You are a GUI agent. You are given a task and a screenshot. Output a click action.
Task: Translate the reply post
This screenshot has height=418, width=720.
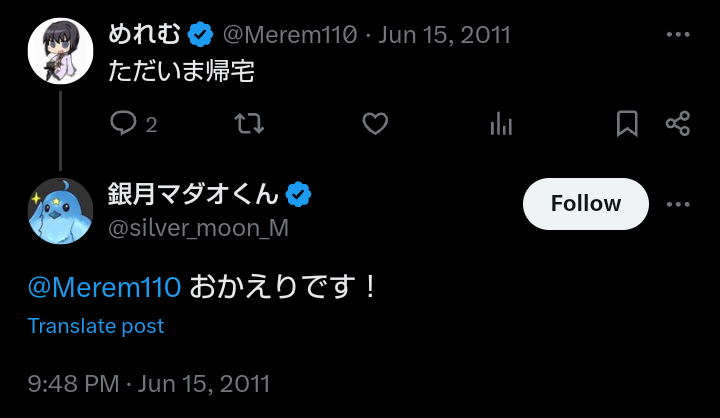point(96,326)
